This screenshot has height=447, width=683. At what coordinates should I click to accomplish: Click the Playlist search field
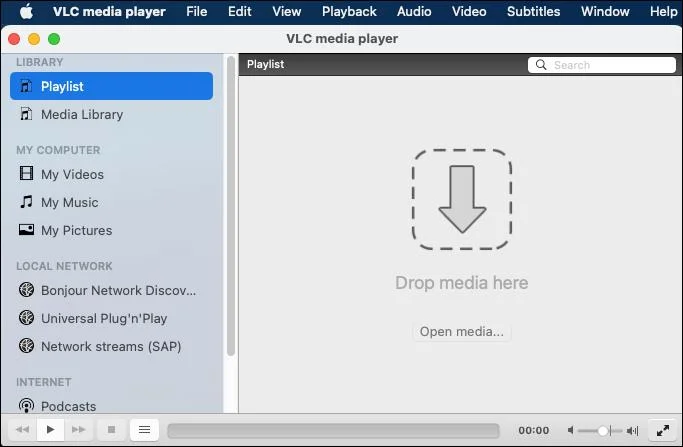pyautogui.click(x=602, y=65)
